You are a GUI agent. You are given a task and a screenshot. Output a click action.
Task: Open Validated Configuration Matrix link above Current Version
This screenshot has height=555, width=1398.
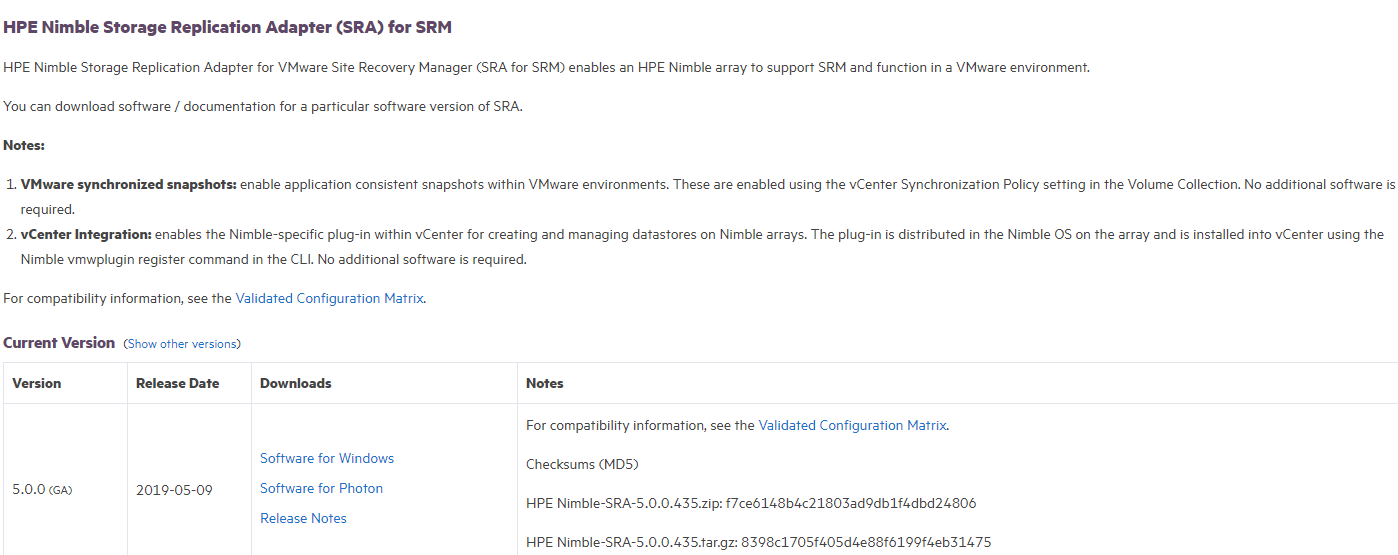[329, 298]
